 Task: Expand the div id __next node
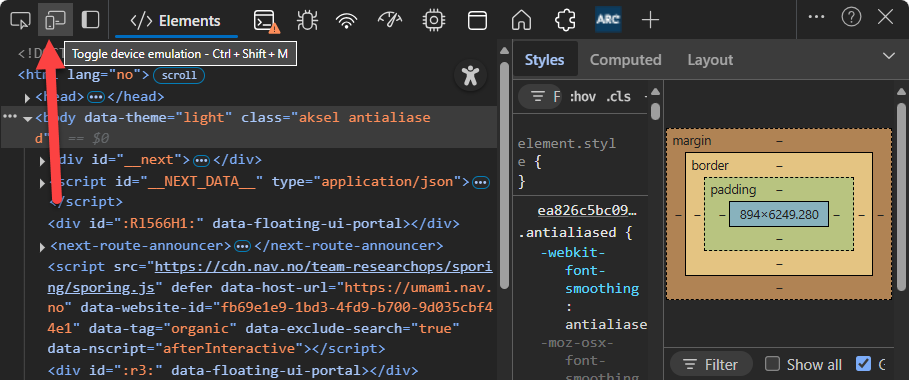[x=42, y=160]
